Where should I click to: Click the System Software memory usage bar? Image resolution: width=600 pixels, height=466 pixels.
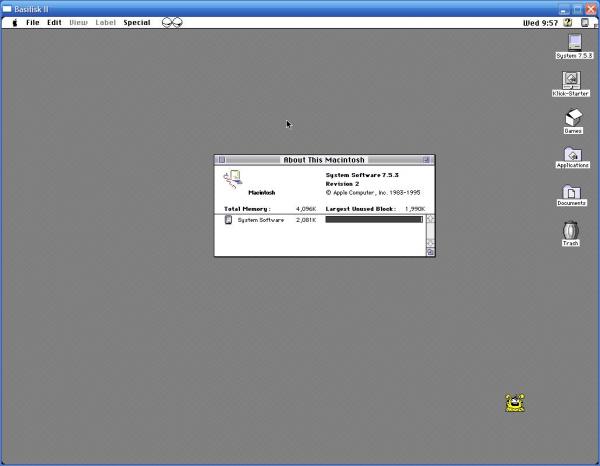374,219
